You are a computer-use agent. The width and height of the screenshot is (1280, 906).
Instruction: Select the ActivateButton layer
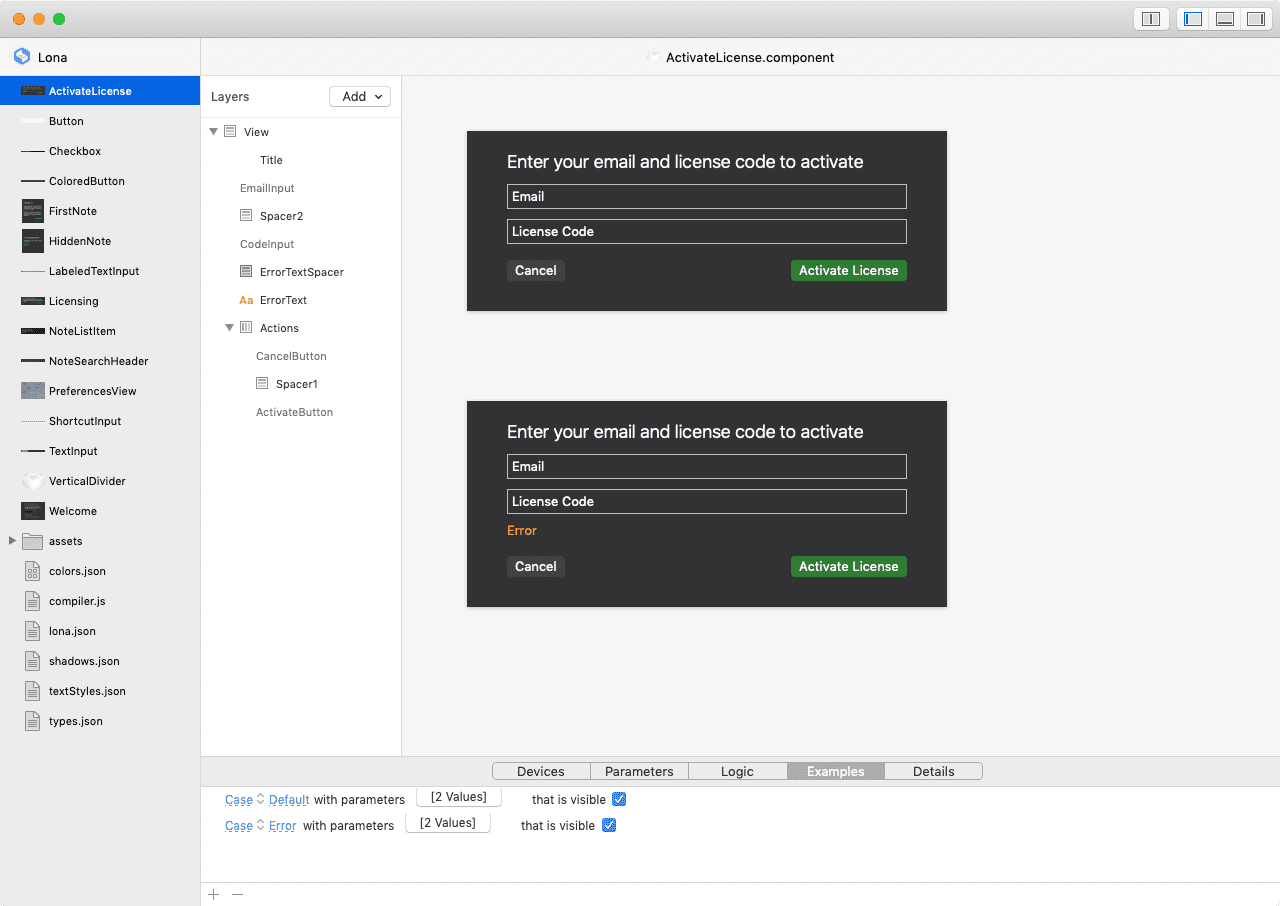pos(295,412)
